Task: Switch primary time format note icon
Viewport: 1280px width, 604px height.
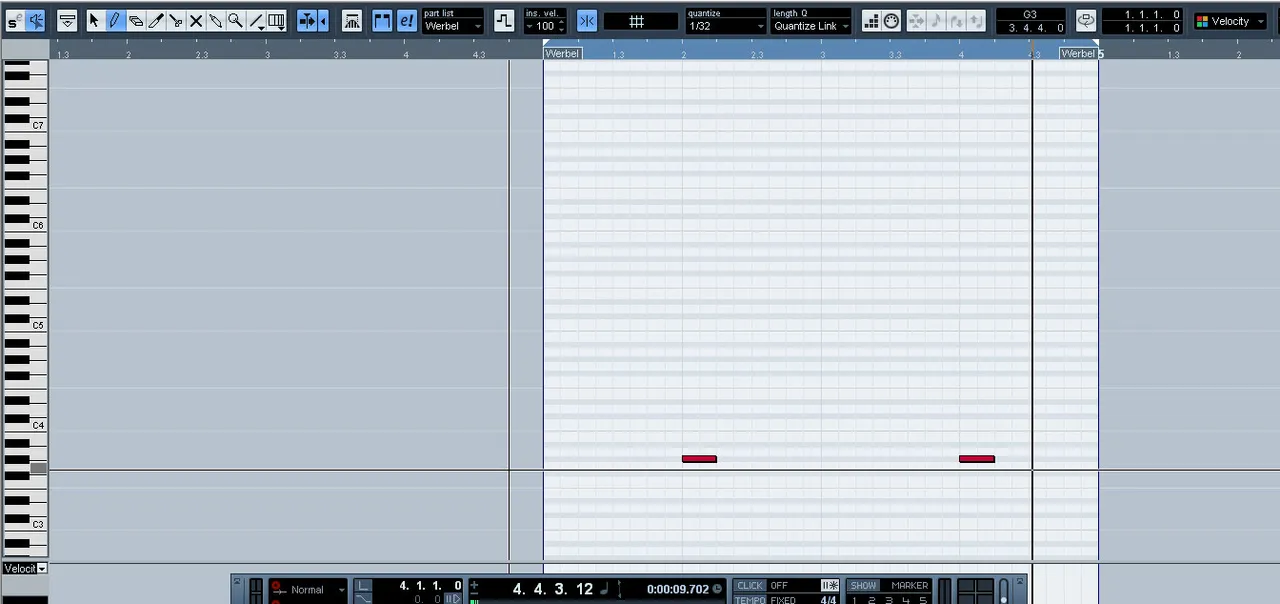Action: pos(605,589)
